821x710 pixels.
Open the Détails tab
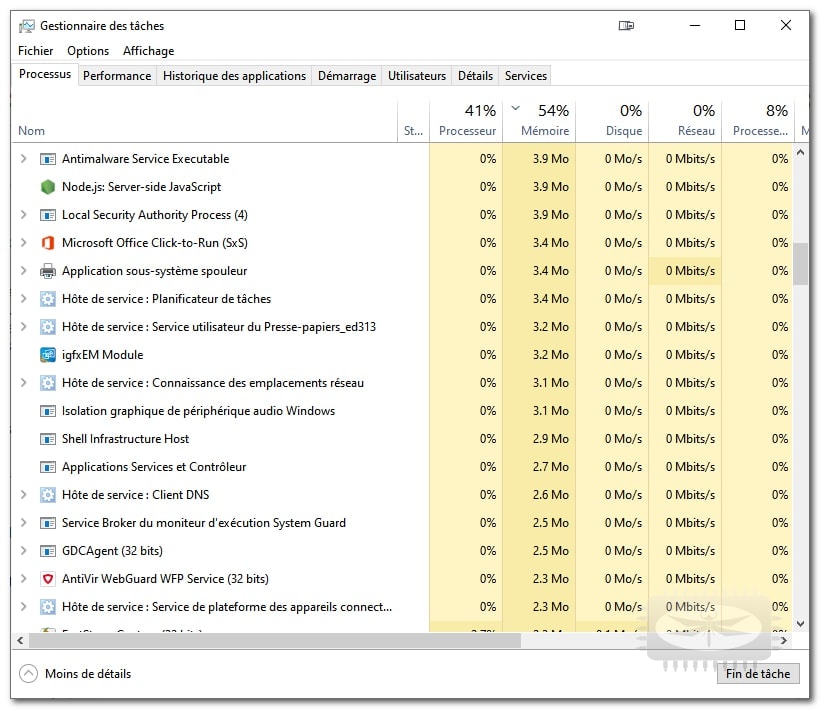point(475,76)
